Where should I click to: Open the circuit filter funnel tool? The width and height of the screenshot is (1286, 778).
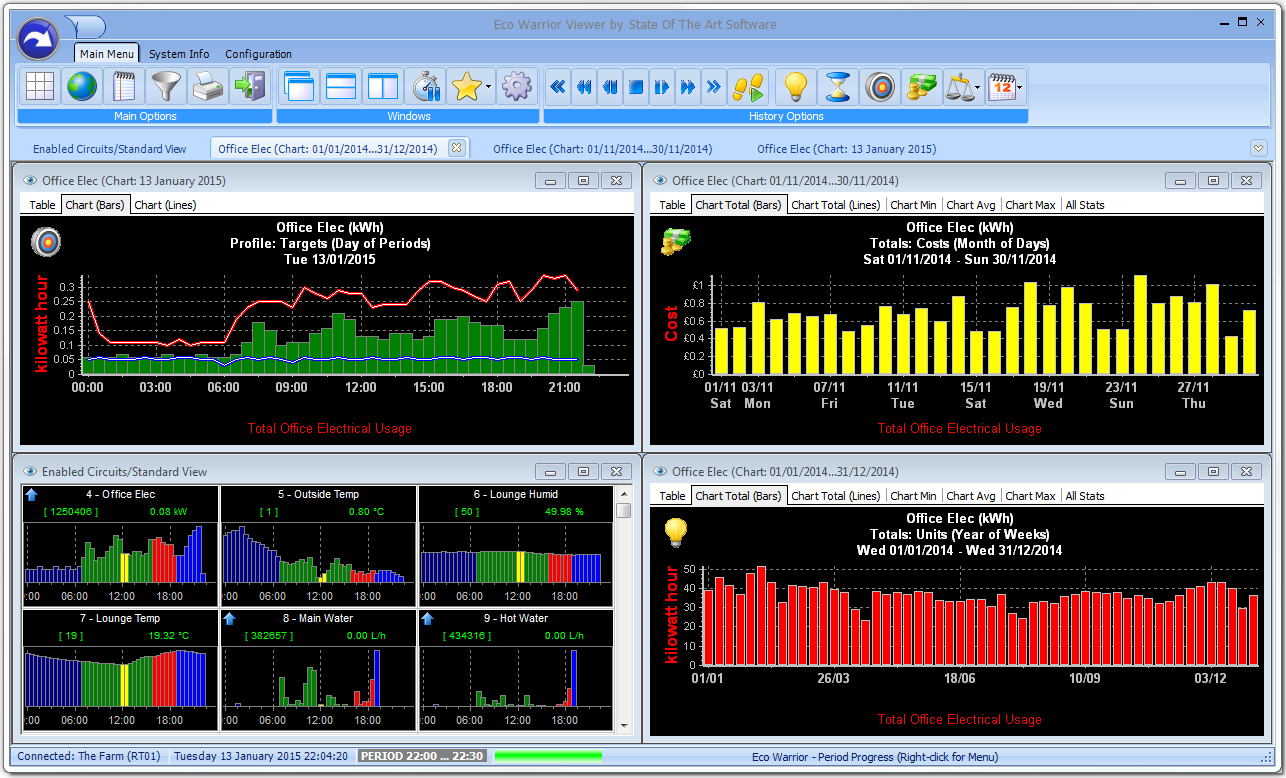[x=165, y=86]
